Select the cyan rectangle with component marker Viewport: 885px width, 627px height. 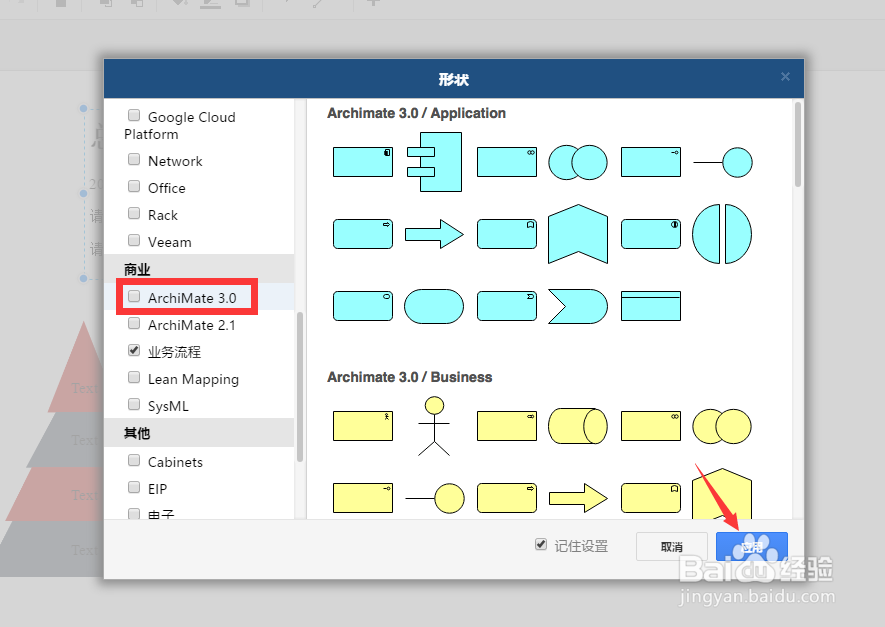click(x=363, y=162)
